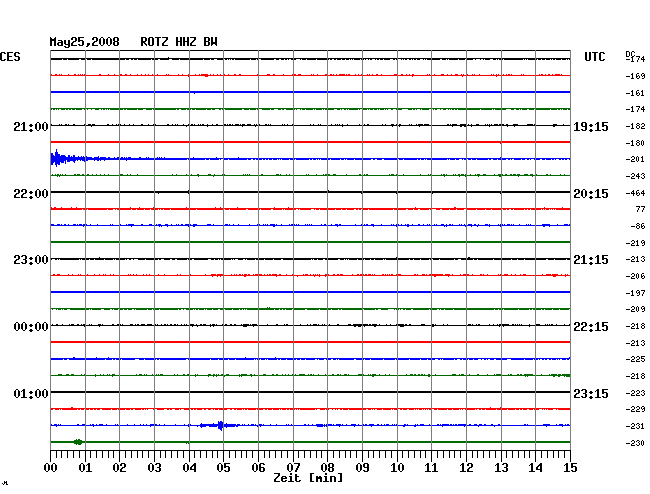Click the "21:00" local time label
Image resolution: width=650 pixels, height=494 pixels.
tap(31, 127)
